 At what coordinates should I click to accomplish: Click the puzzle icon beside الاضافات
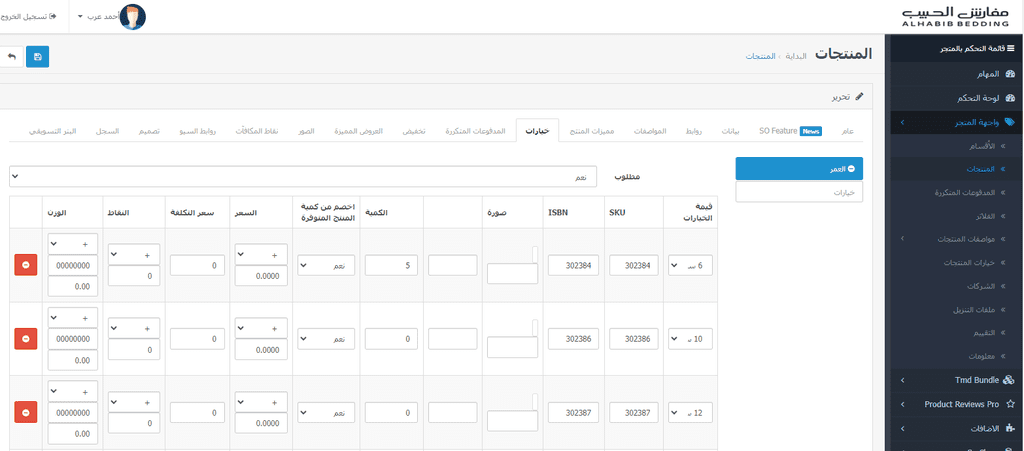tap(1010, 429)
